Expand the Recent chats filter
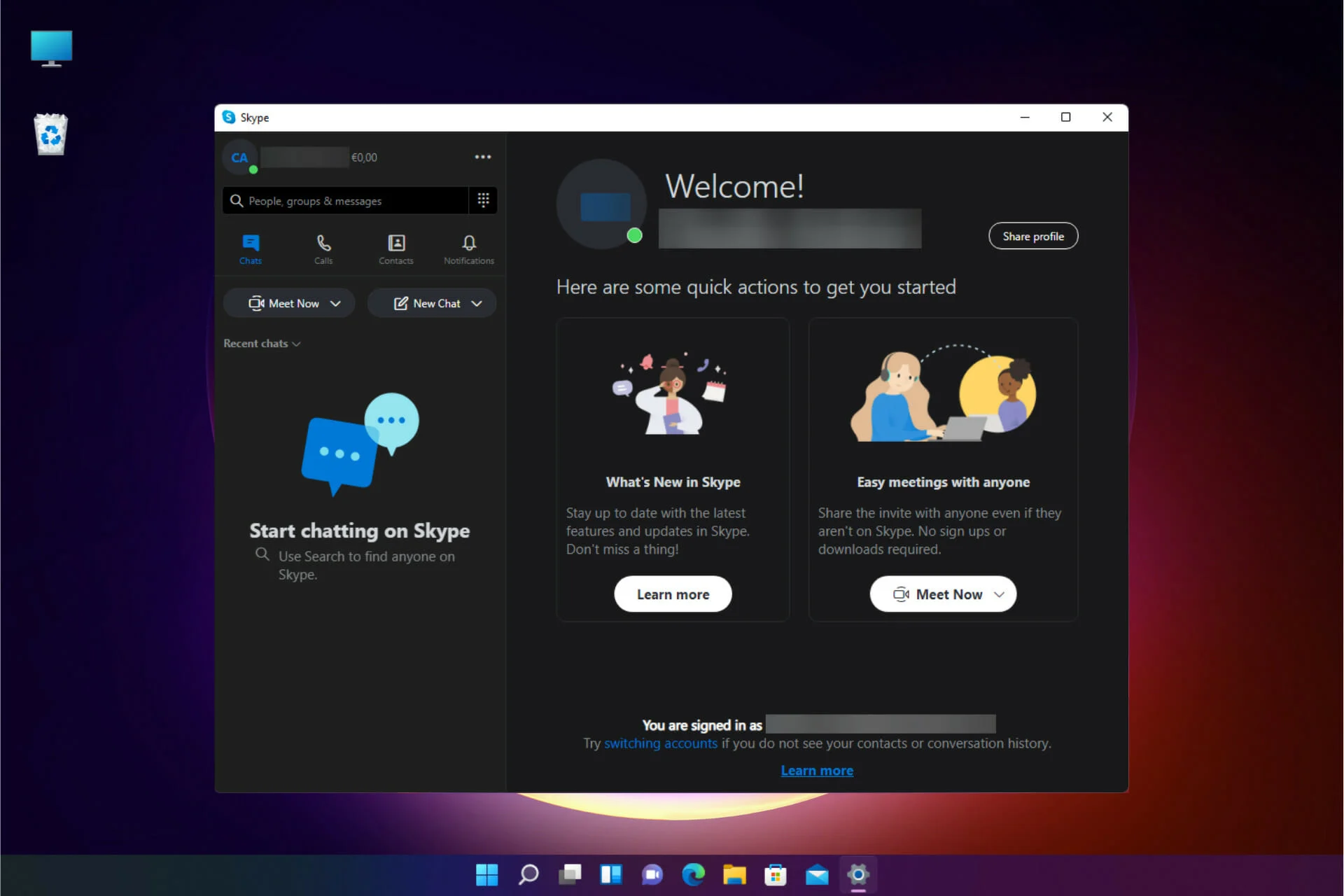Viewport: 1344px width, 896px height. pyautogui.click(x=262, y=344)
